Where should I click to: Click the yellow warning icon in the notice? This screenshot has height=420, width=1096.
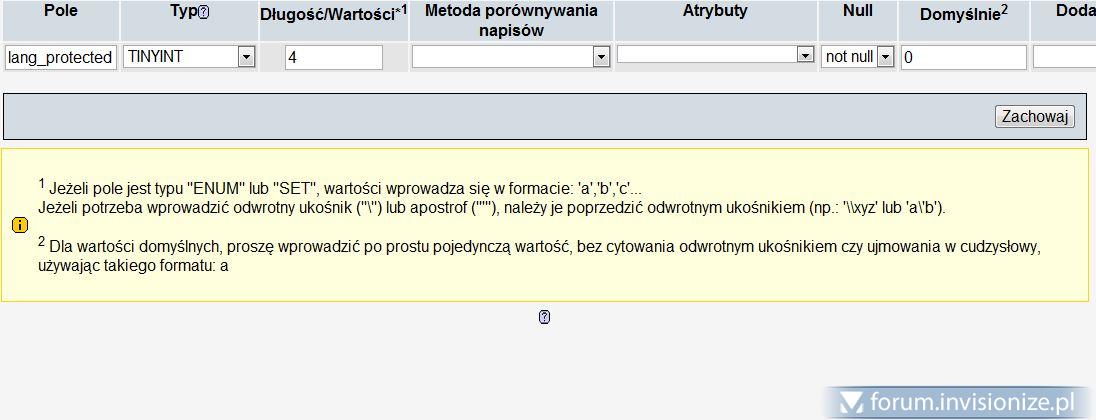19,226
